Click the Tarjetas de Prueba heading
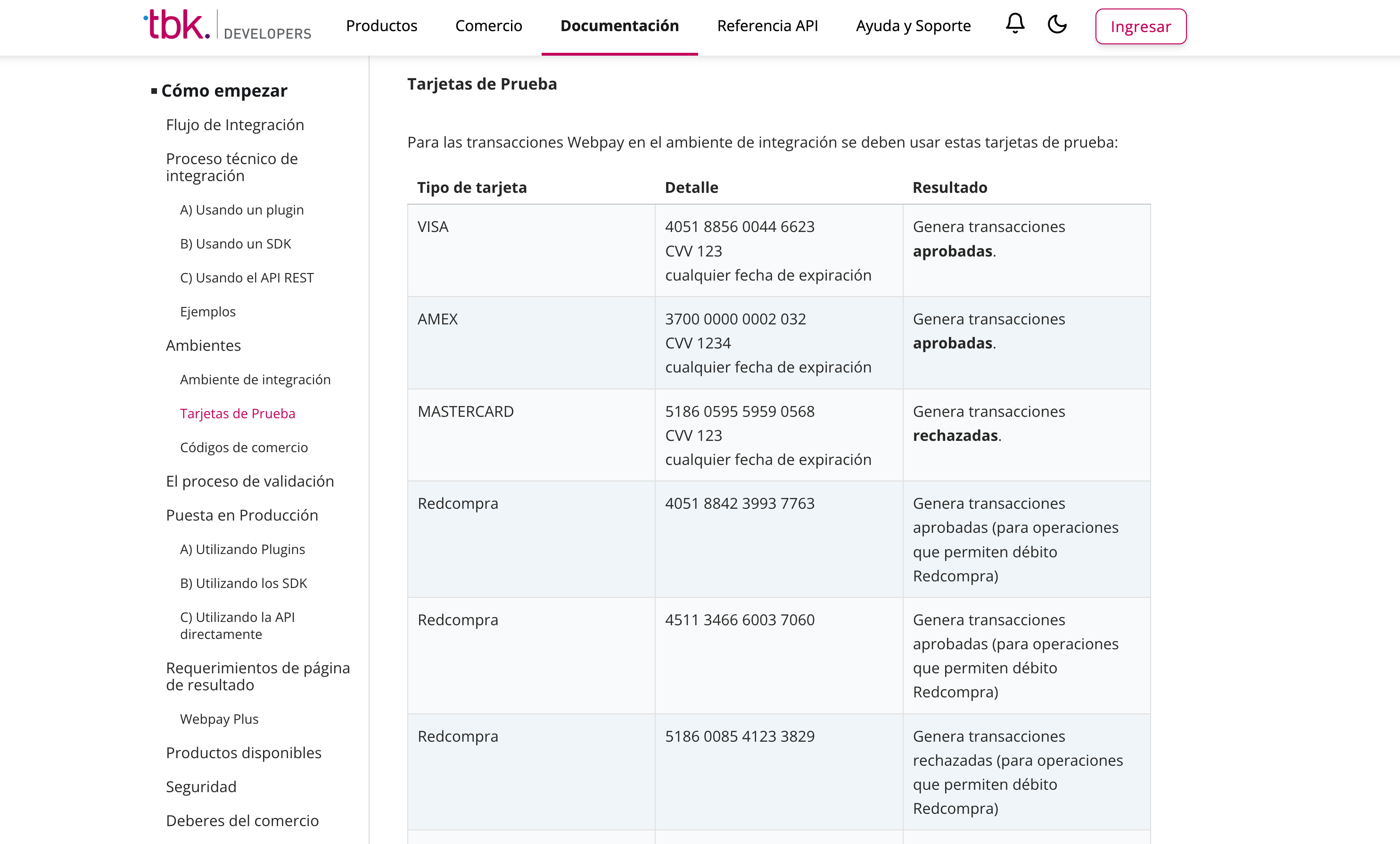Viewport: 1400px width, 844px height. 482,84
